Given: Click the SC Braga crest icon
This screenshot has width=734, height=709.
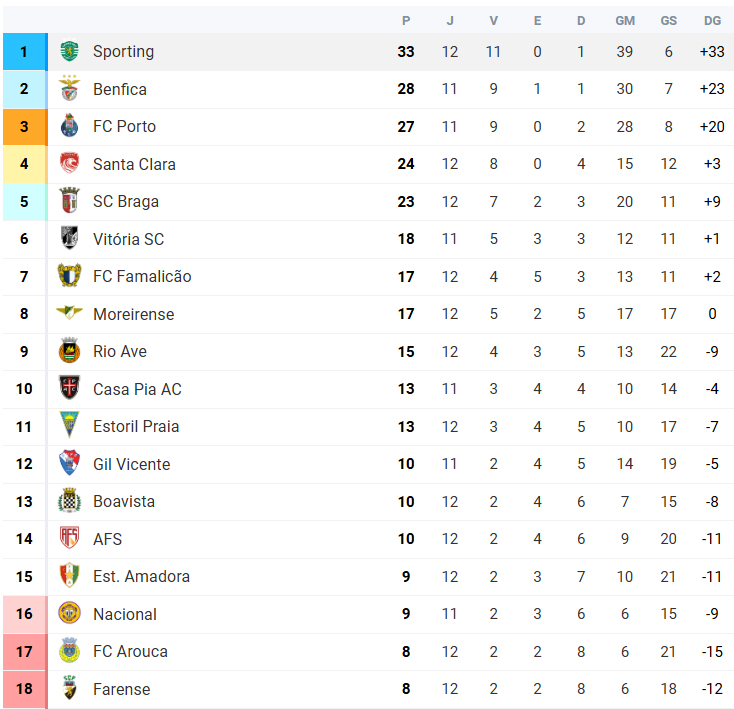Looking at the screenshot, I should [x=69, y=201].
